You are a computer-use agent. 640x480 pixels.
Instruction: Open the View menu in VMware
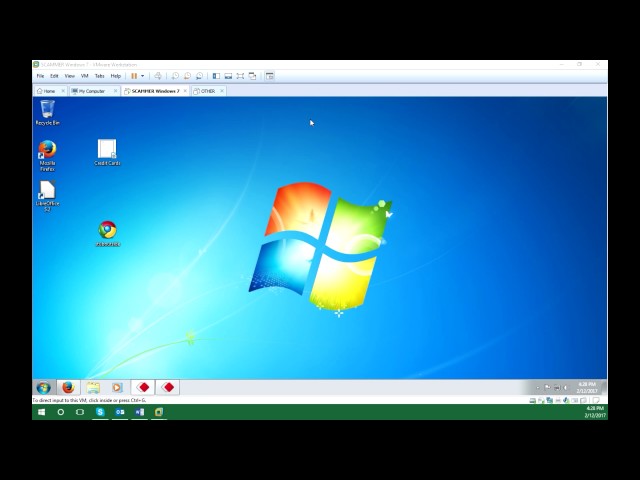click(x=70, y=76)
